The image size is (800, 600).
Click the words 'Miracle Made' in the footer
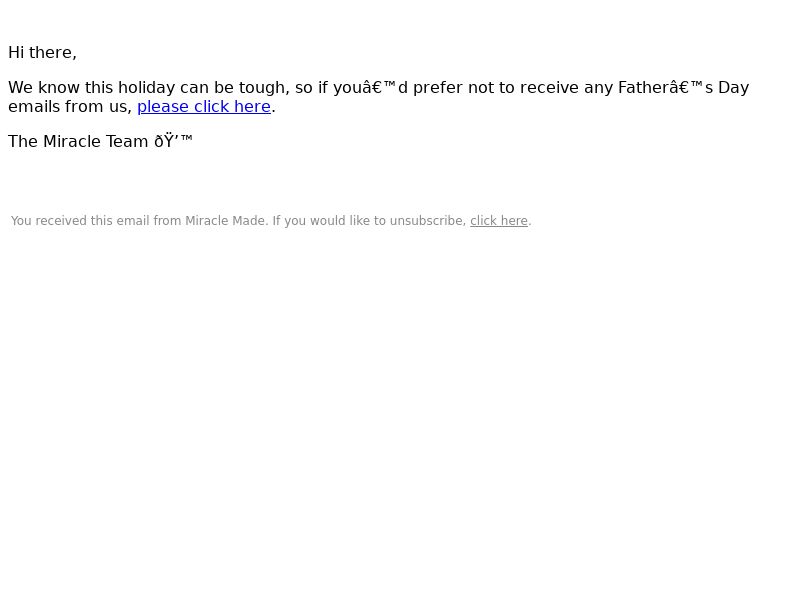coord(225,221)
